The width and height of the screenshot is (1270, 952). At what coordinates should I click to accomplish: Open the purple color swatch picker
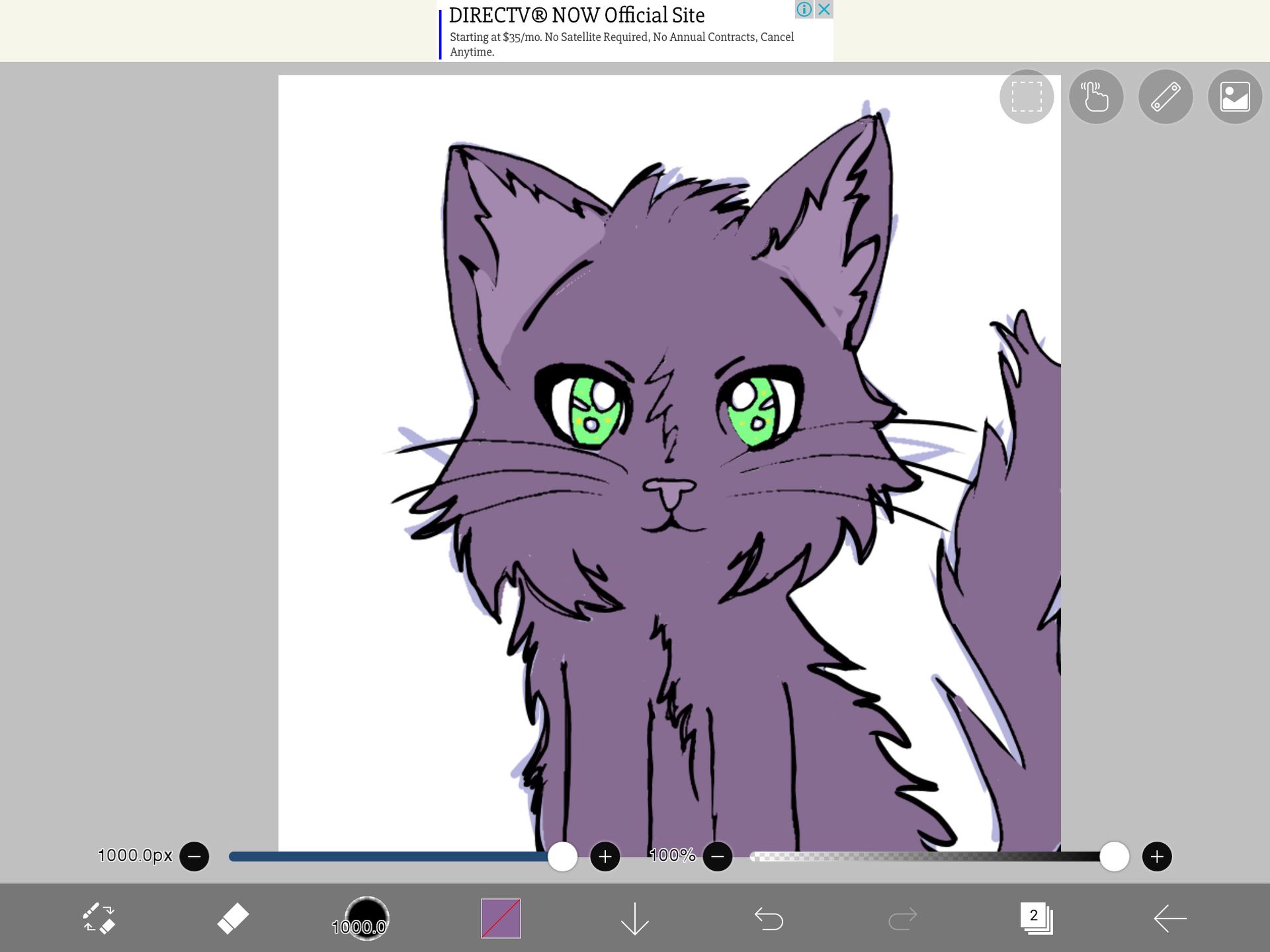pyautogui.click(x=501, y=918)
